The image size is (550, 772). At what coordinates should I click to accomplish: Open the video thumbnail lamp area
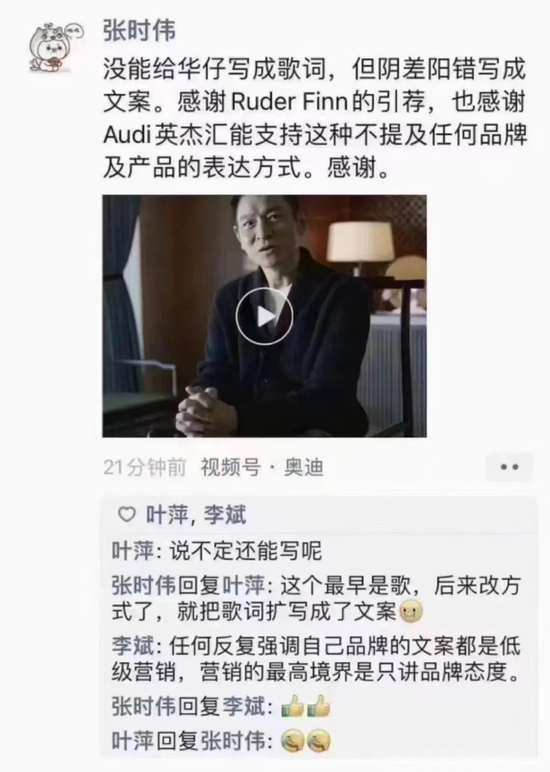360,246
